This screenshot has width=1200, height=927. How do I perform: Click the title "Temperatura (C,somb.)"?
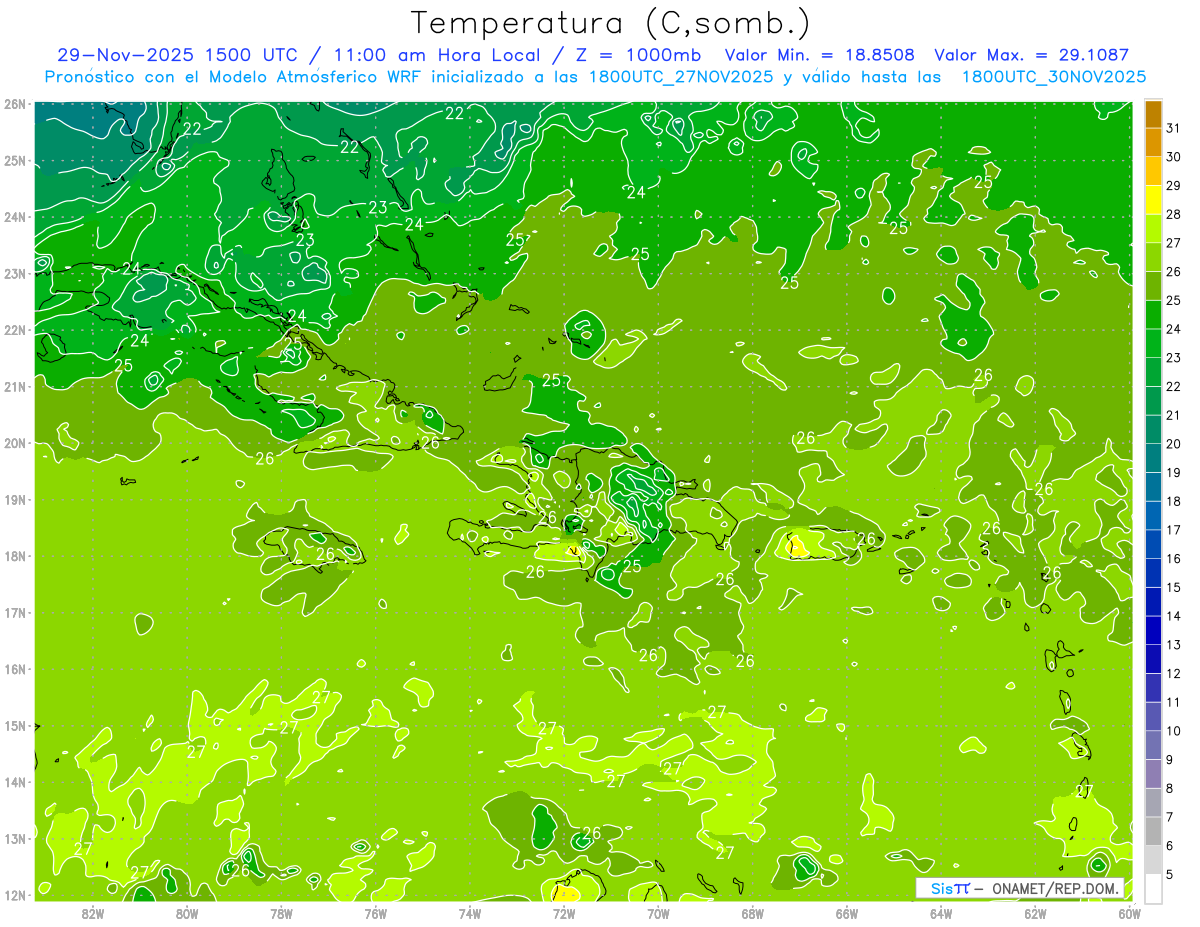pos(610,24)
